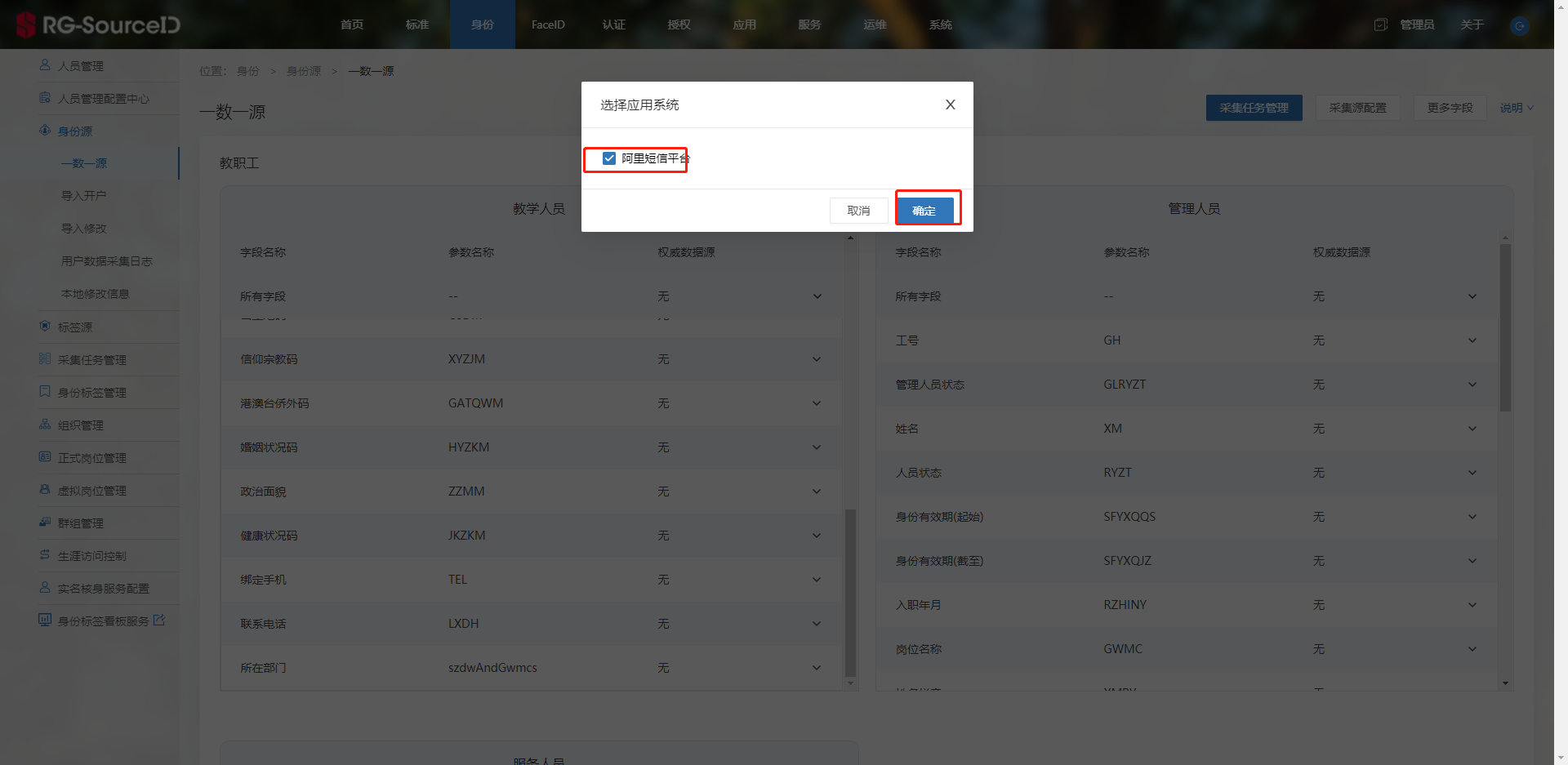Click the 人员管理配置中心 sidebar icon
1568x765 pixels.
point(45,97)
